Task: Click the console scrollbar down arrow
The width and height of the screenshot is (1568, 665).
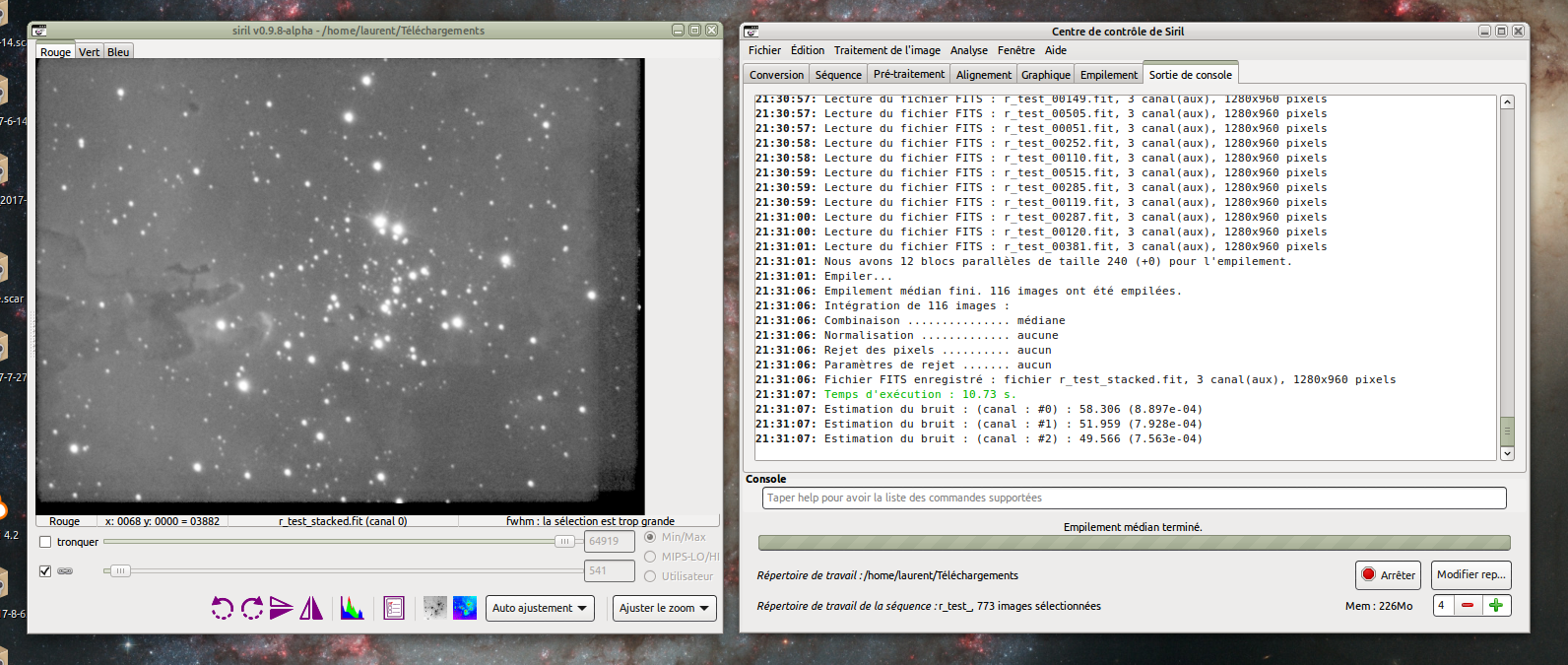Action: point(1507,453)
